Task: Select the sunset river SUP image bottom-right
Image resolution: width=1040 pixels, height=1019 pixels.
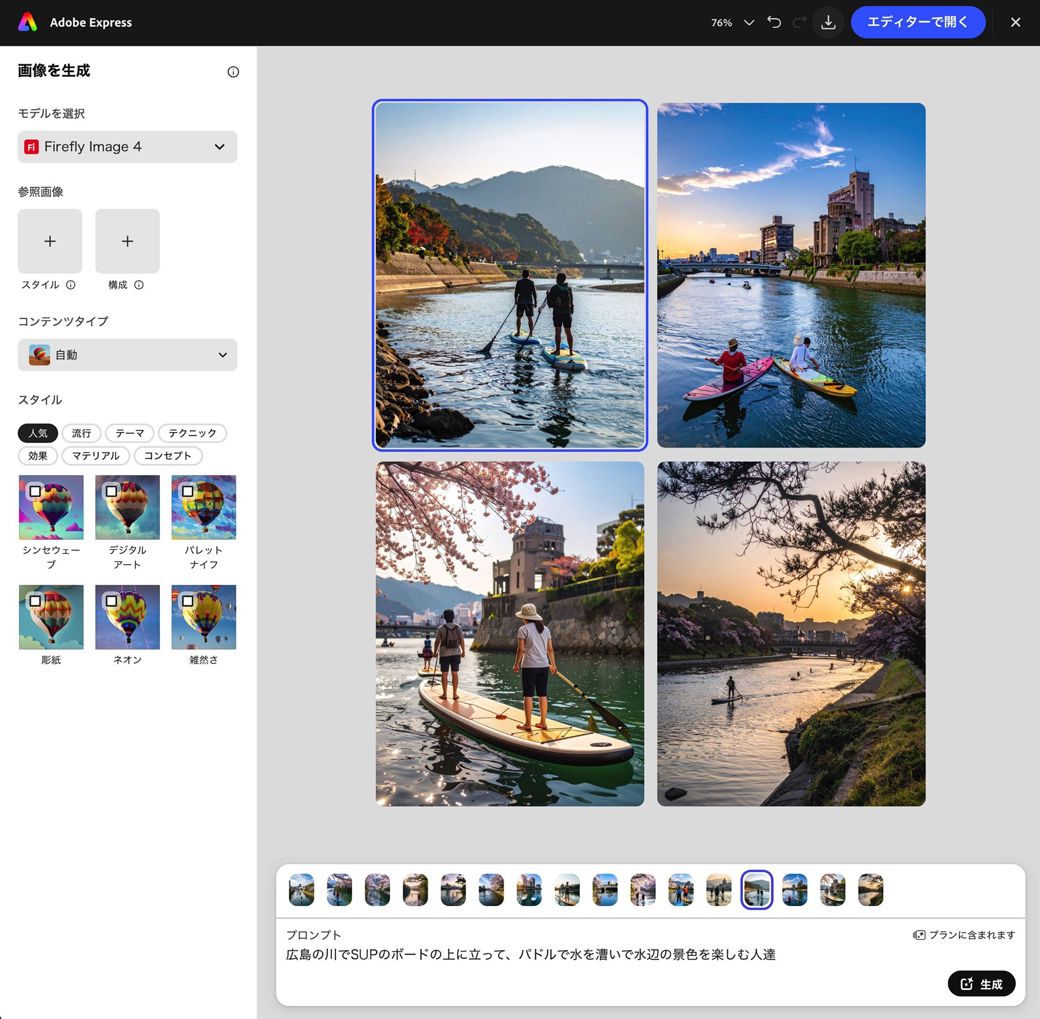Action: coord(791,633)
